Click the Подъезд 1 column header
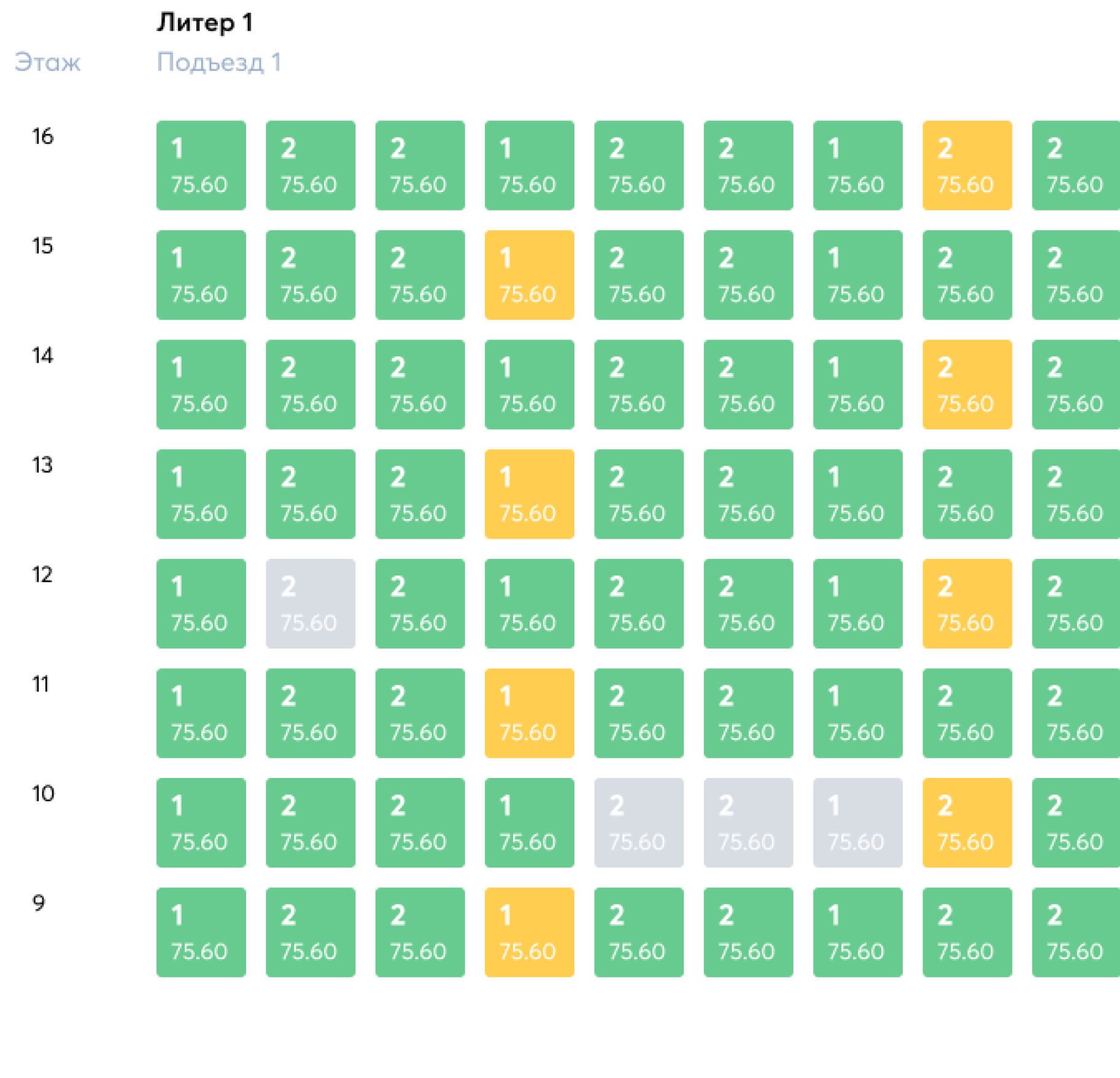 (218, 63)
